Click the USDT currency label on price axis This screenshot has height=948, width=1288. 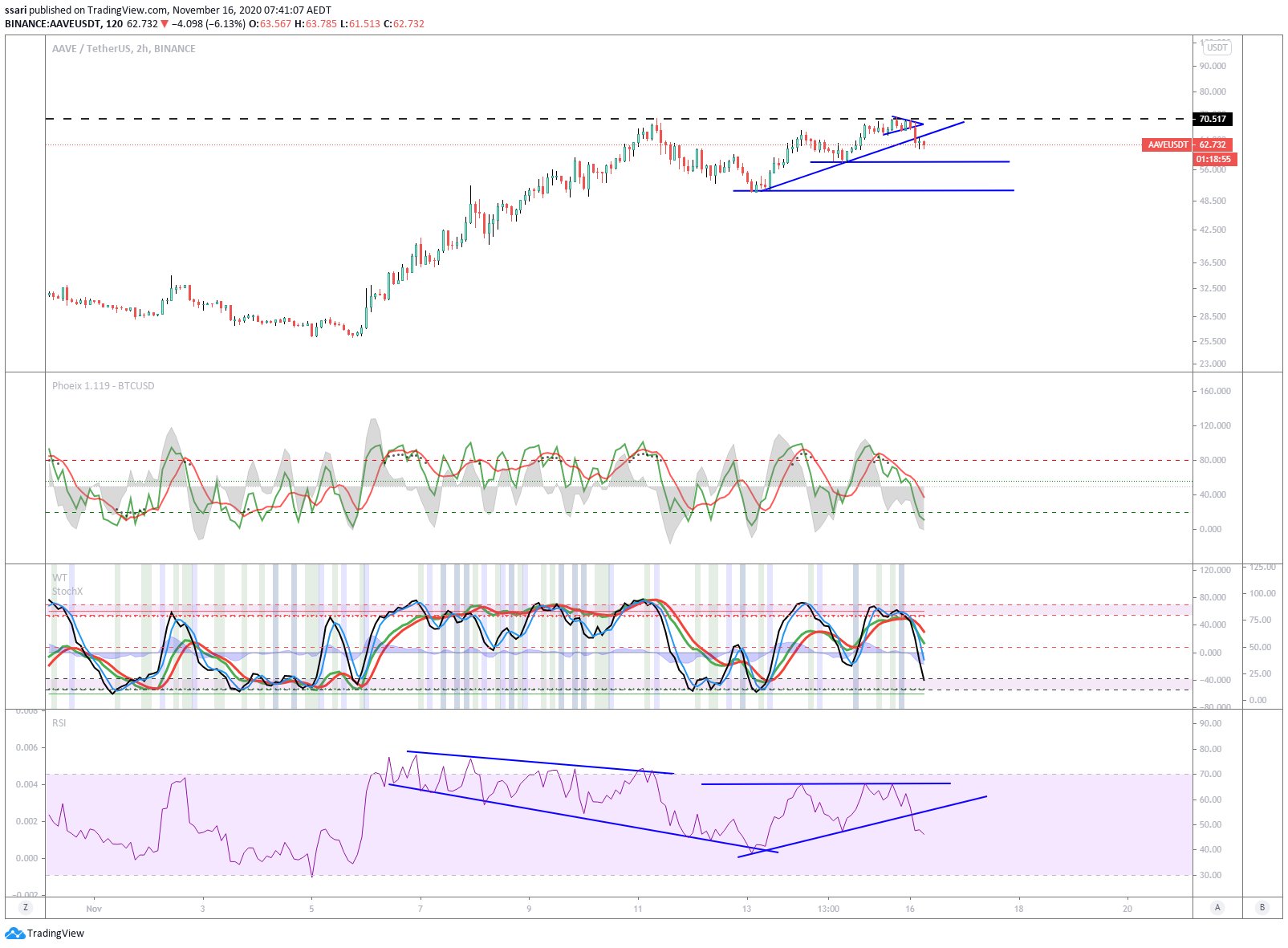point(1217,47)
